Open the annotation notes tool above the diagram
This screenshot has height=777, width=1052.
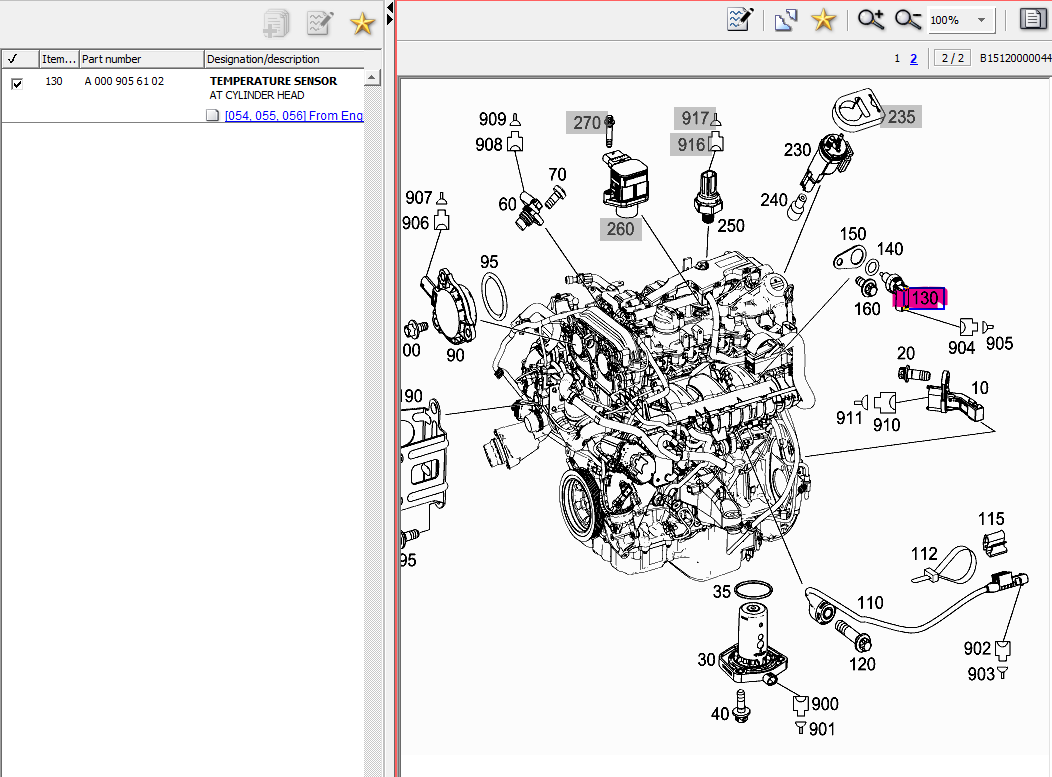pos(739,18)
